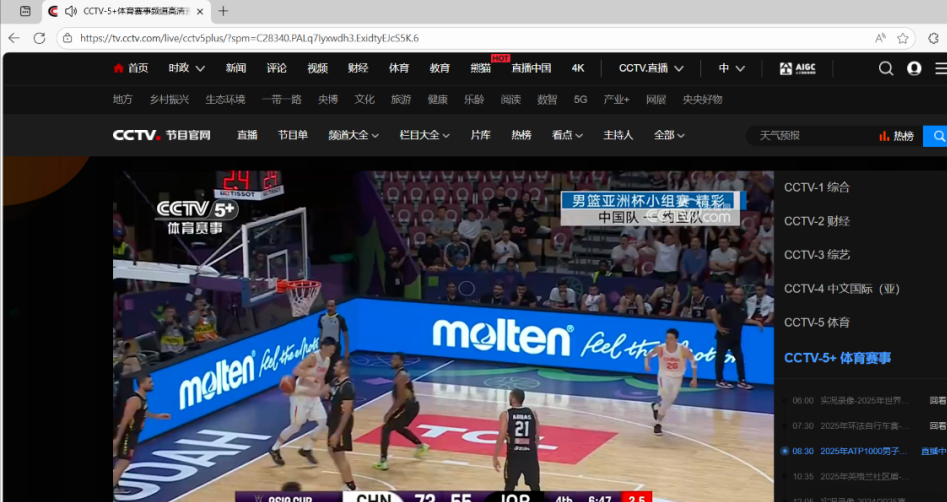Open the 主持人 tab
Viewport: 947px width, 502px height.
pos(618,135)
